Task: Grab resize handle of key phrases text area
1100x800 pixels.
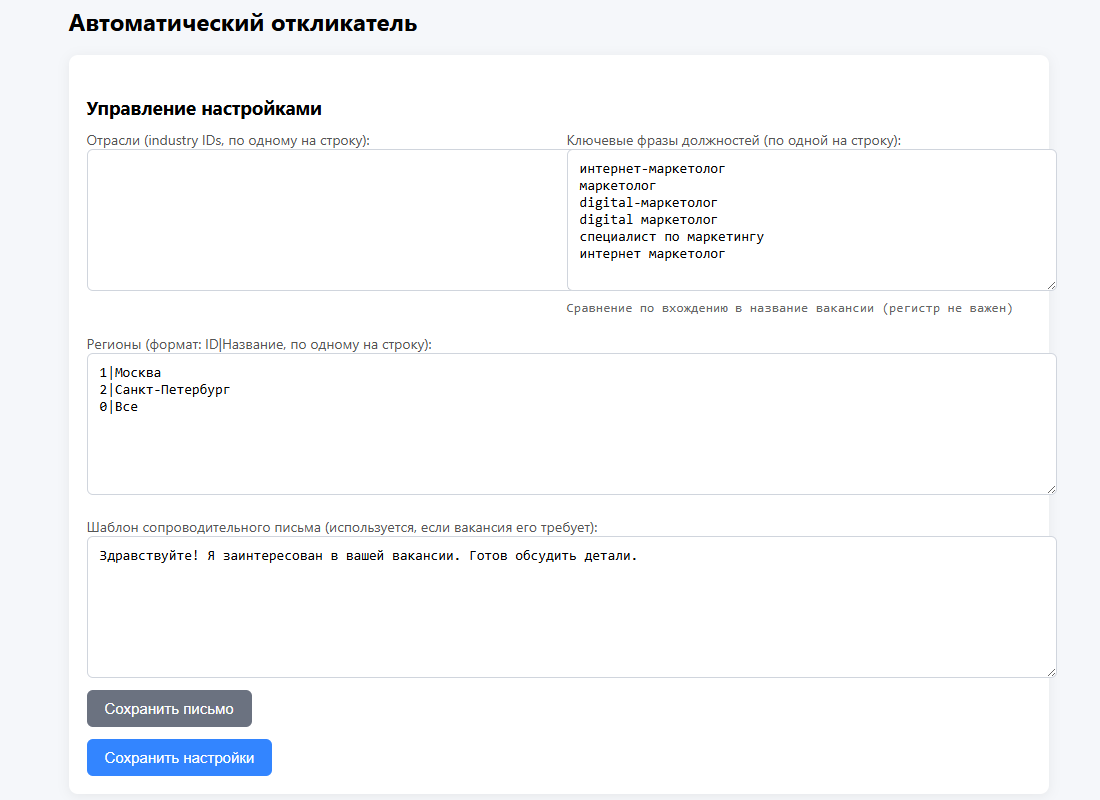Action: pos(1050,284)
